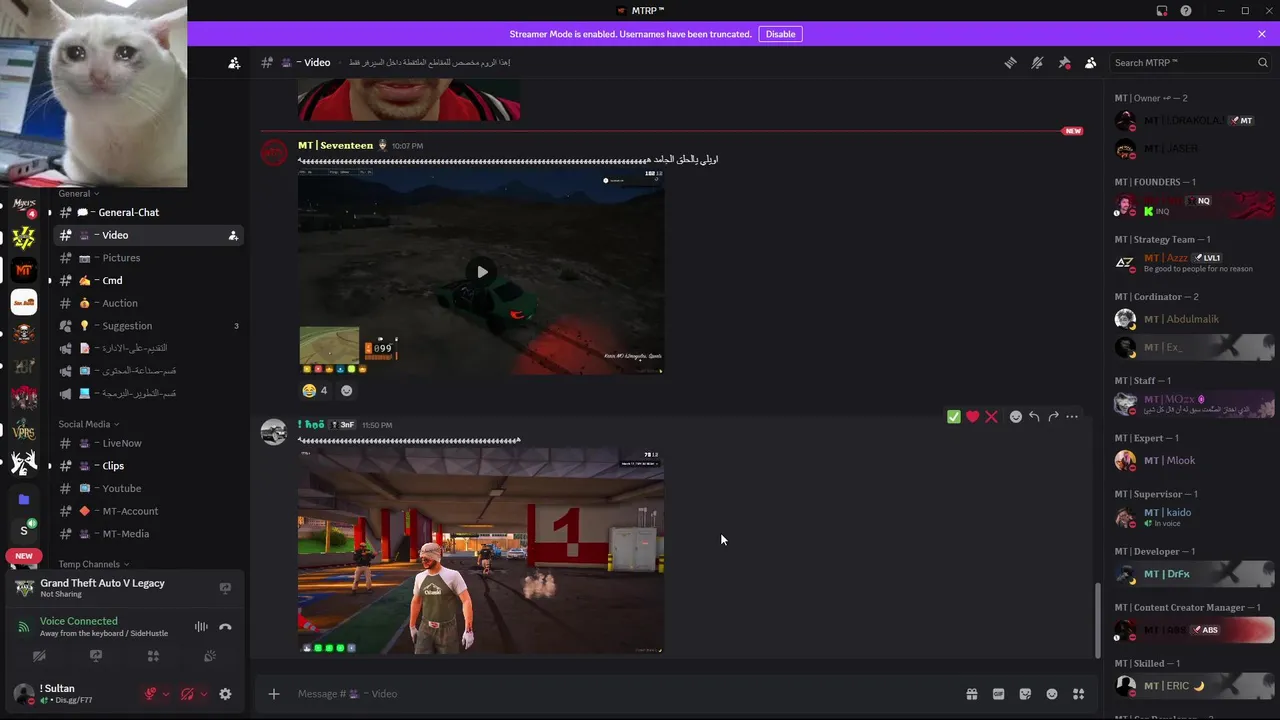1280x720 pixels.
Task: Open microphone input options dropdown arrow
Action: click(166, 694)
